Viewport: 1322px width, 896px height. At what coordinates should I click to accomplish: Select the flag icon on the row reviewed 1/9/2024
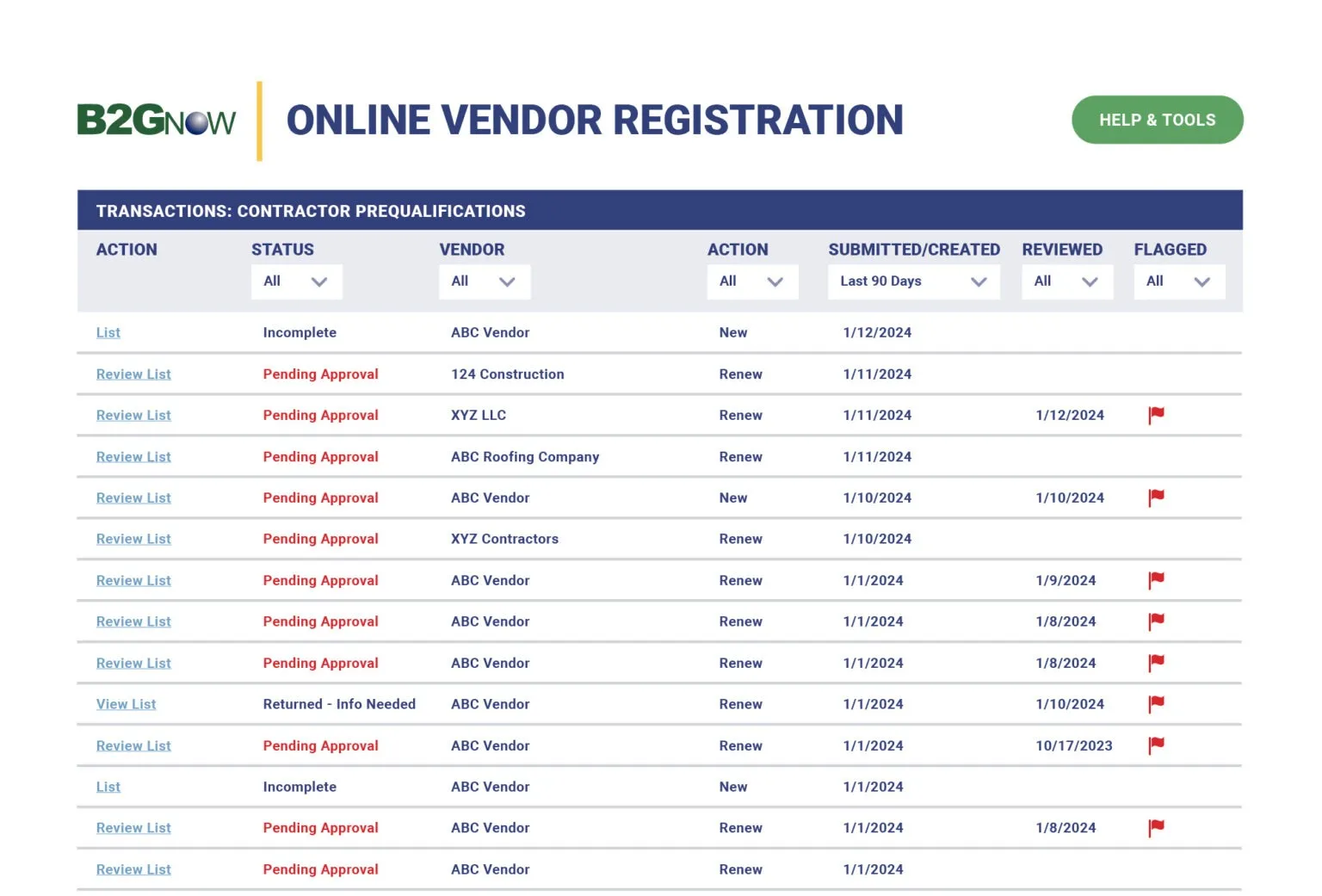[x=1156, y=580]
